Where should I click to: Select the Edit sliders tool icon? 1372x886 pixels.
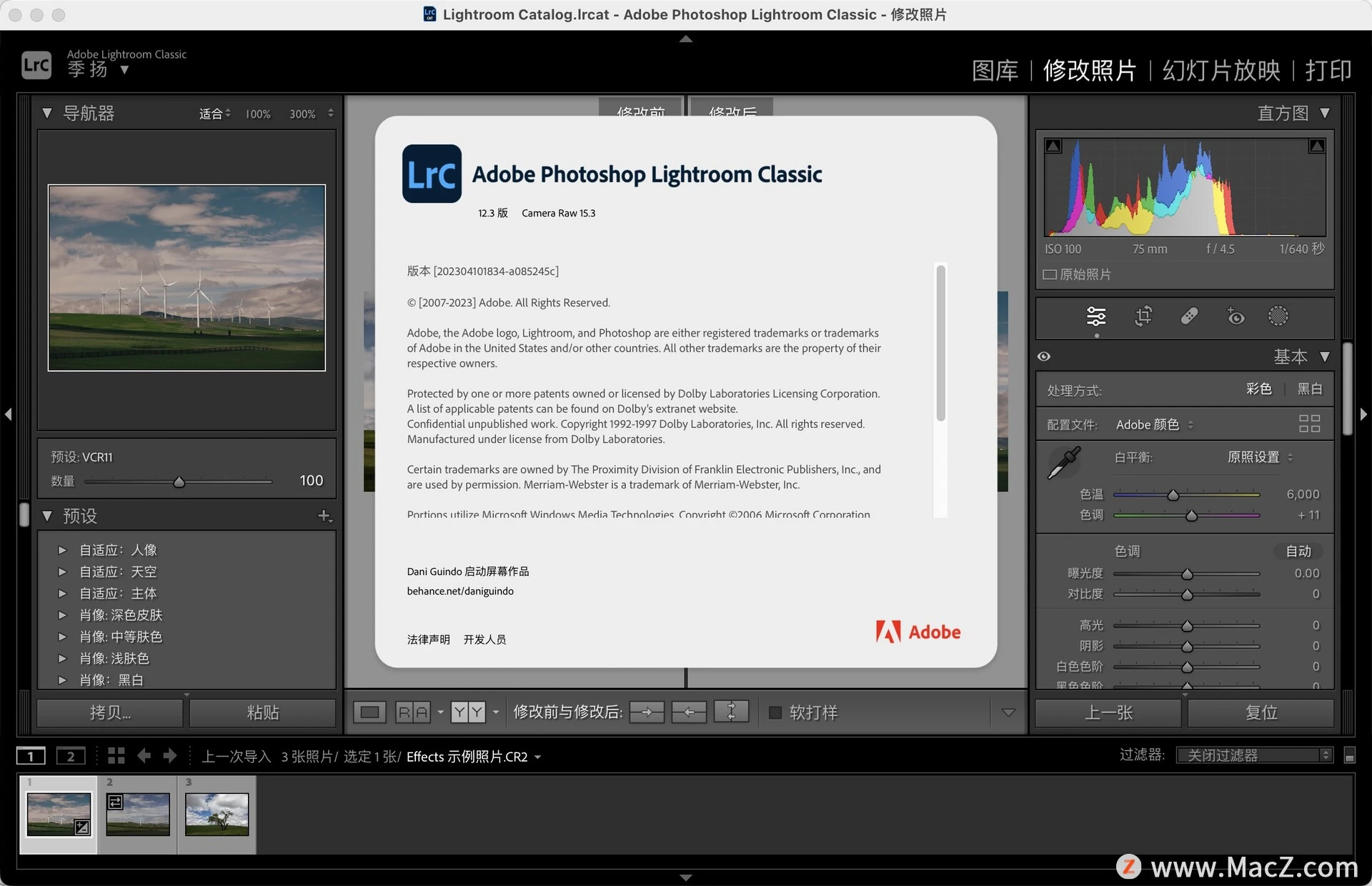[x=1095, y=316]
